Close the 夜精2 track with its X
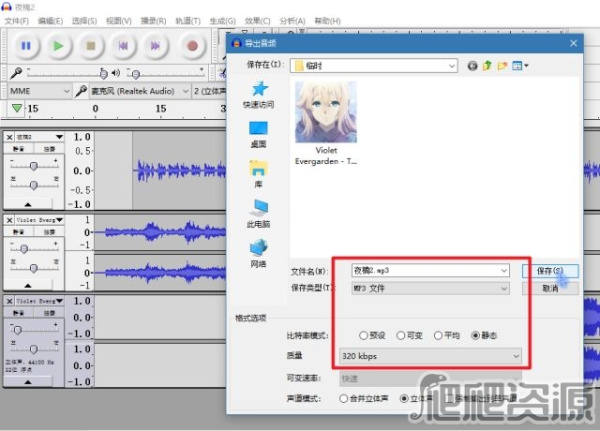This screenshot has width=600, height=431. click(x=10, y=137)
